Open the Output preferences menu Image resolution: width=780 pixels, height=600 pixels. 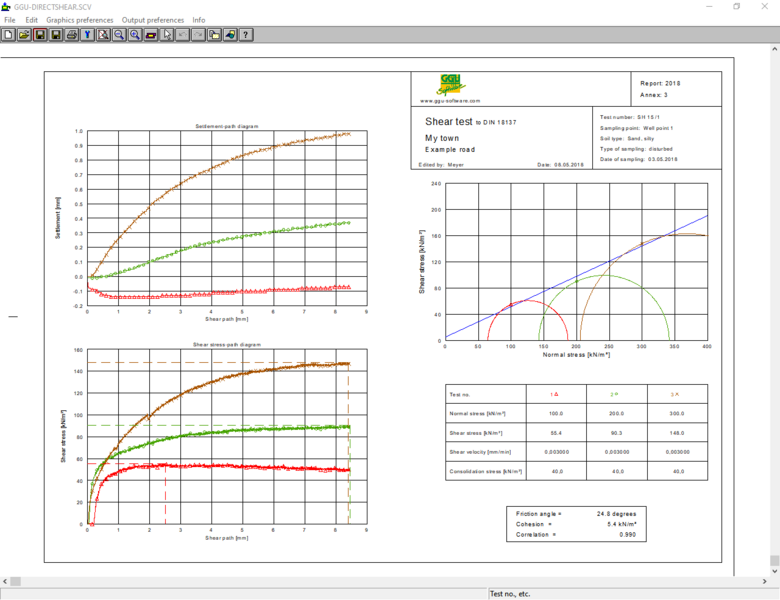tap(153, 20)
